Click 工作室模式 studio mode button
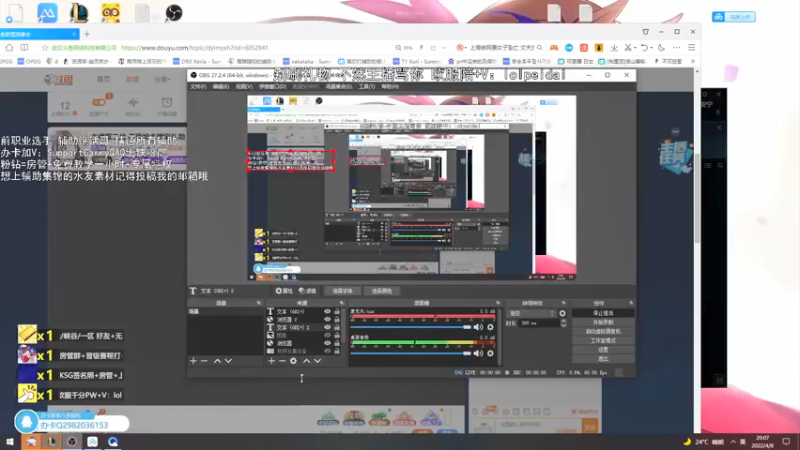Screen dimensions: 800x450 603,341
